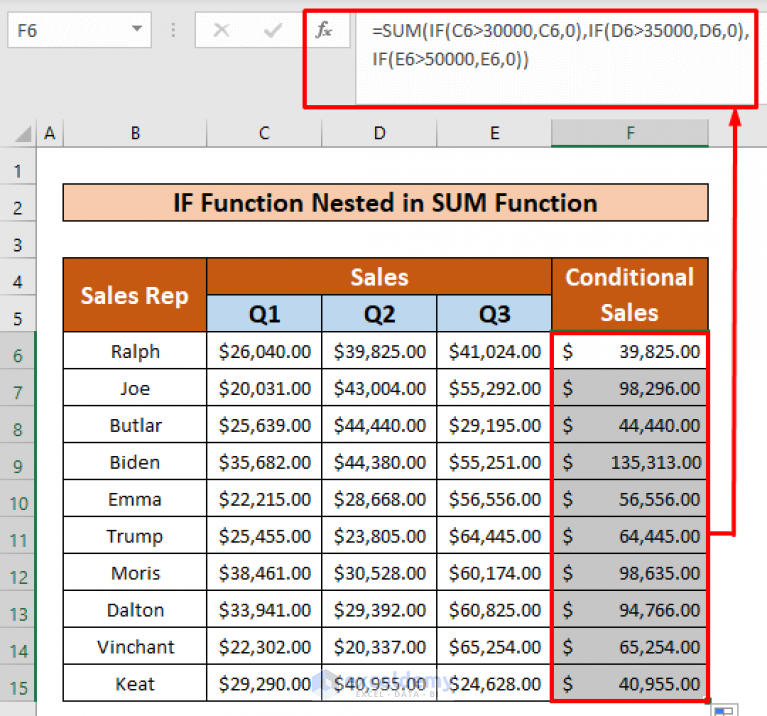Select column F header
767x716 pixels.
pos(629,133)
